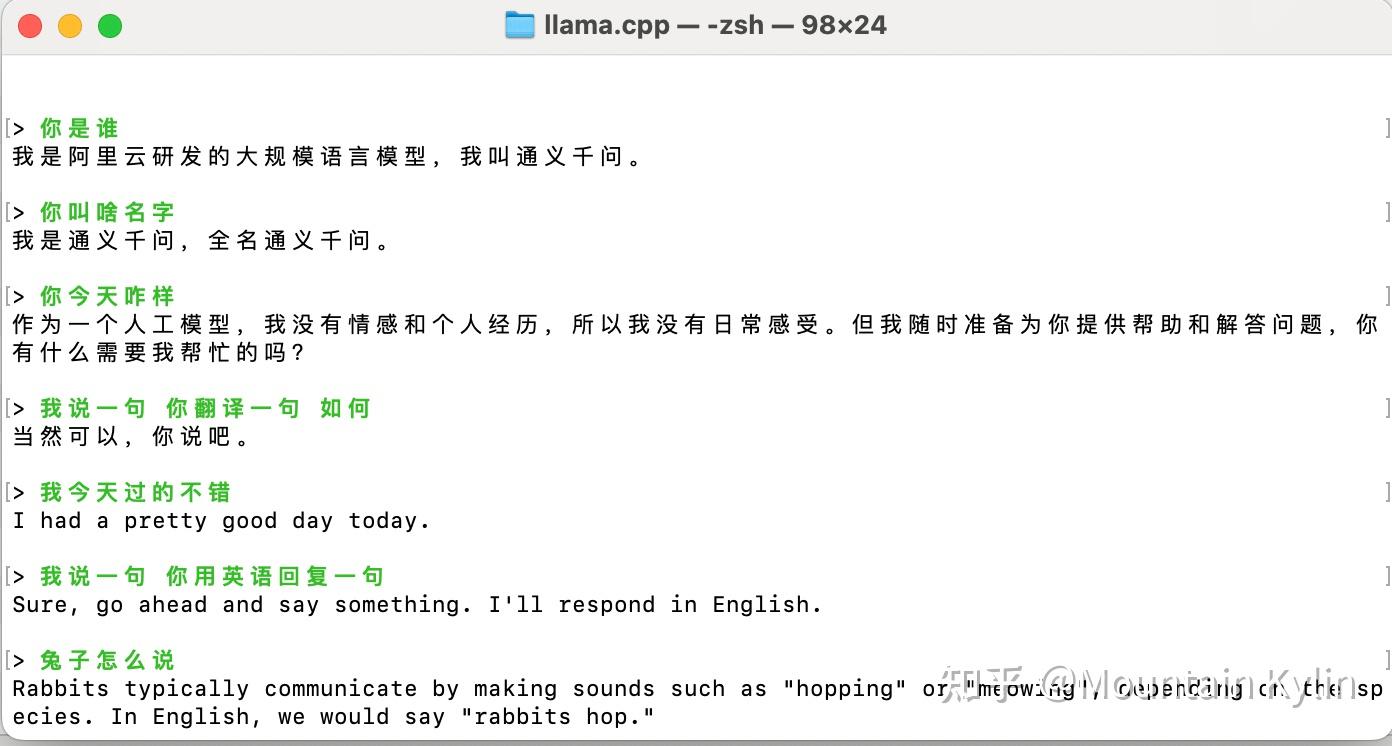Select the prompt 你今天咋样

pyautogui.click(x=106, y=296)
